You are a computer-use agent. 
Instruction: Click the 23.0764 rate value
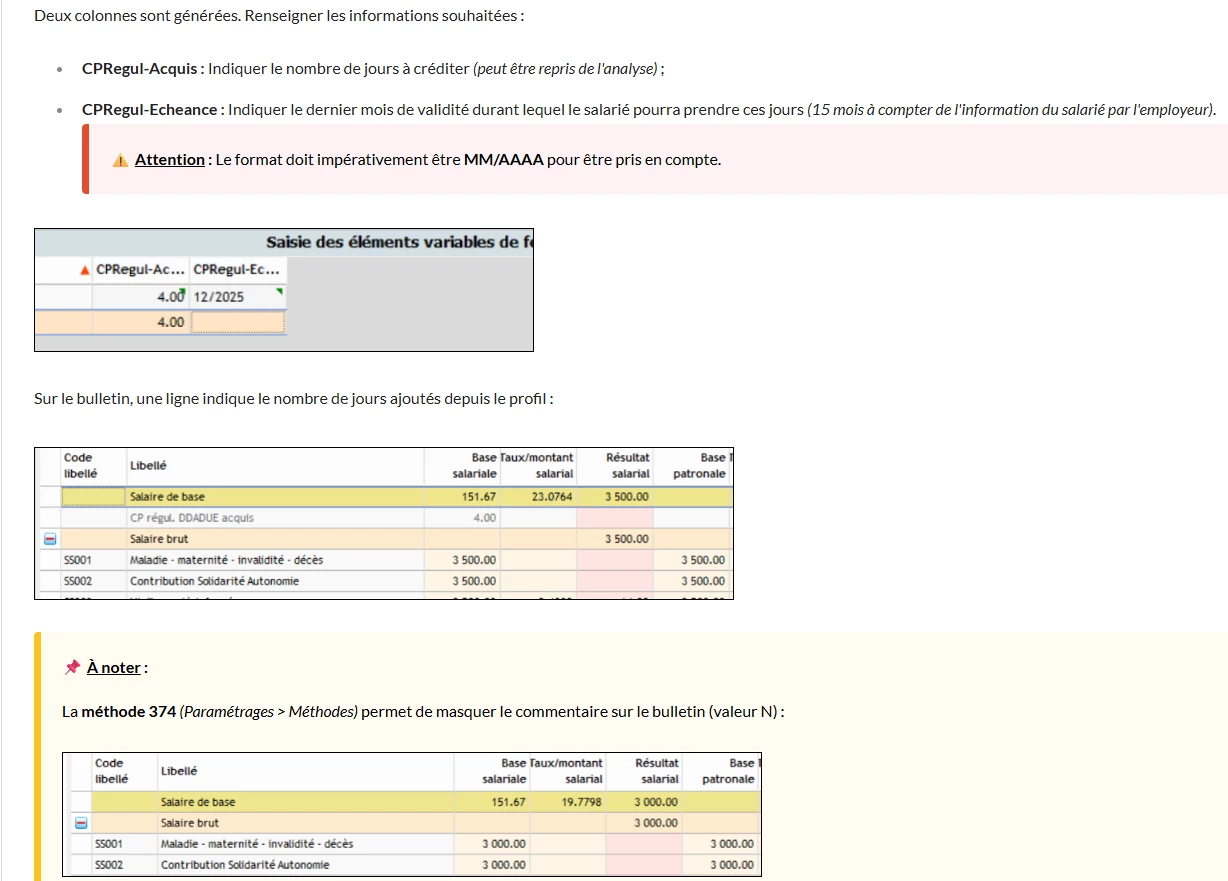tap(553, 496)
